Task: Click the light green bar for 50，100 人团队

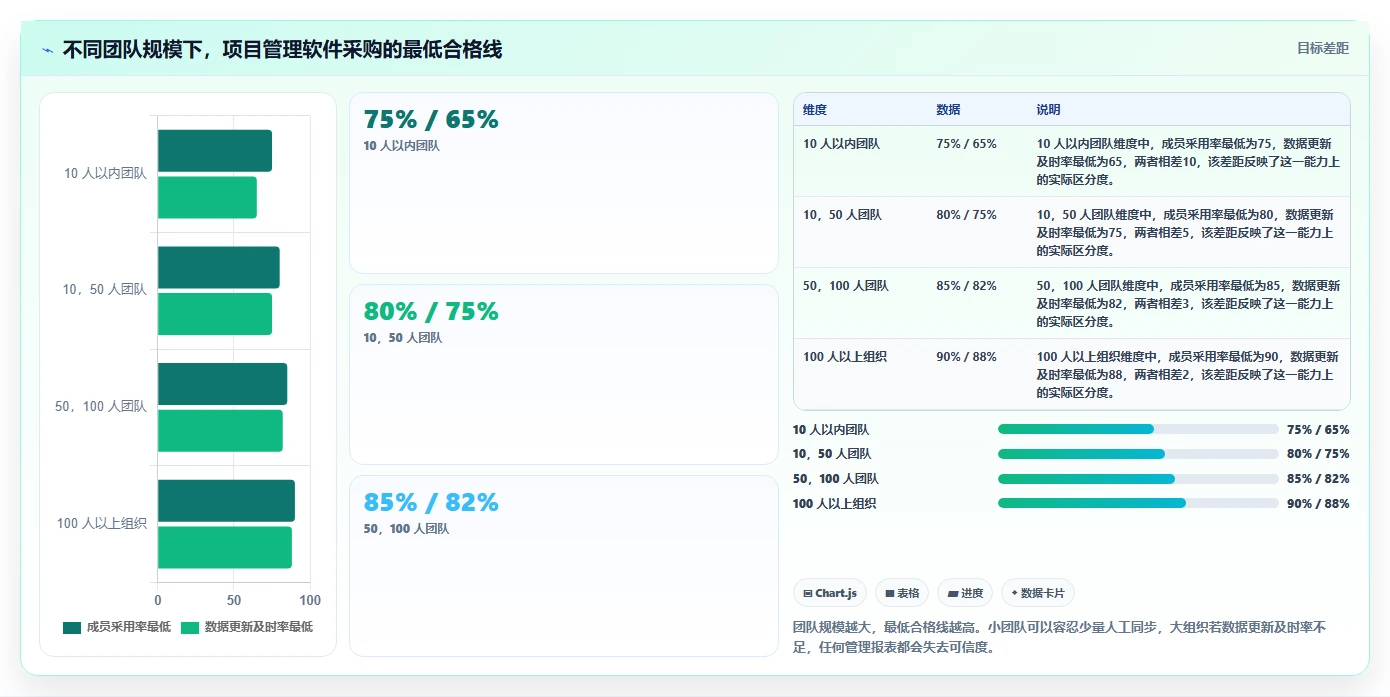Action: click(220, 431)
